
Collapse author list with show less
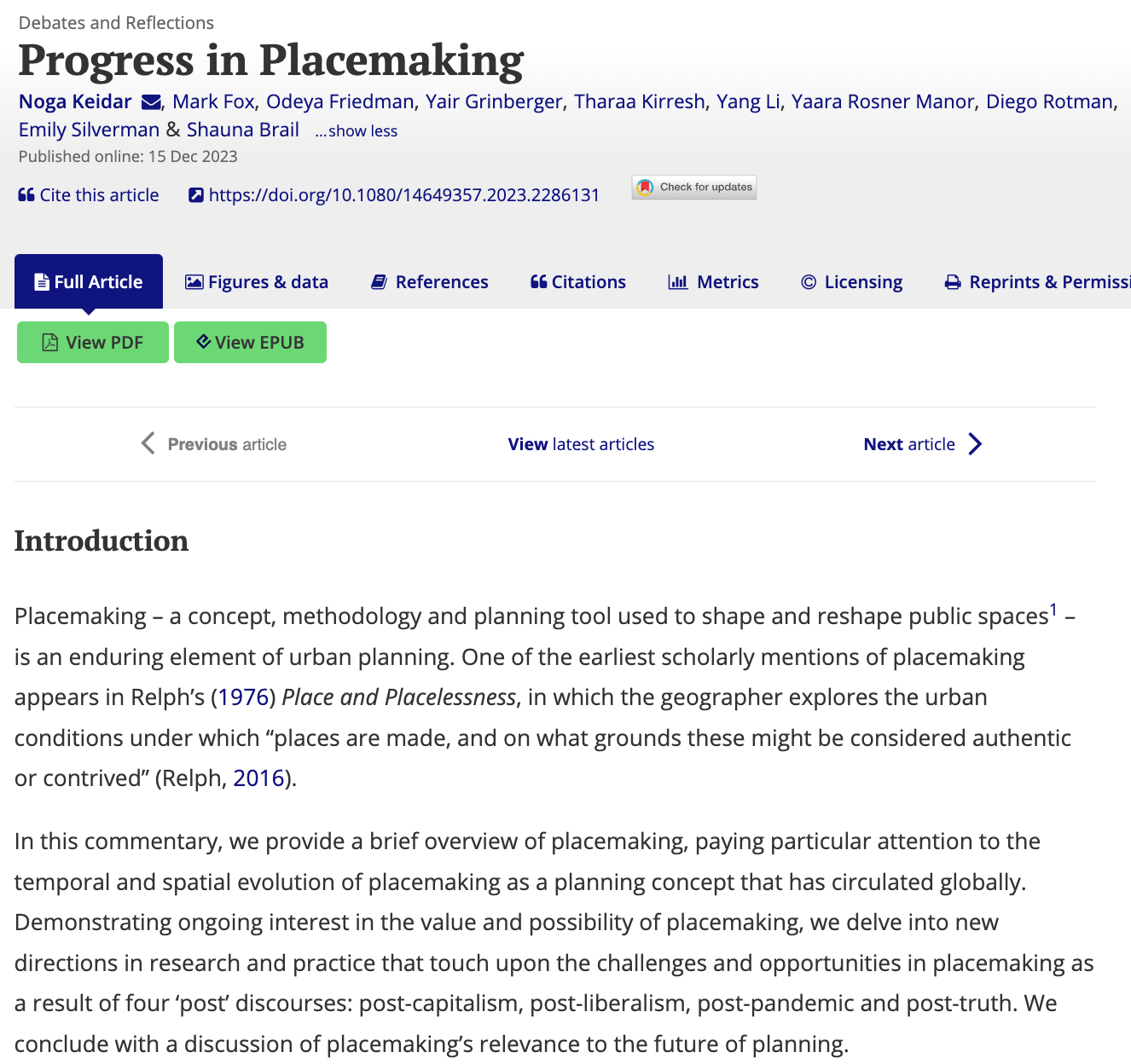point(357,131)
